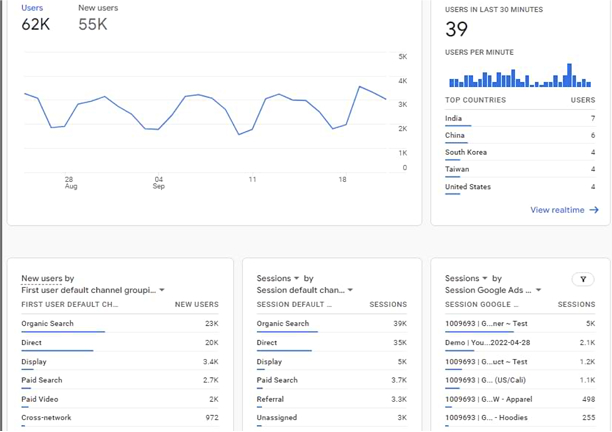The width and height of the screenshot is (612, 432).
Task: Select Paid Video row in New users card
Action: pos(42,398)
